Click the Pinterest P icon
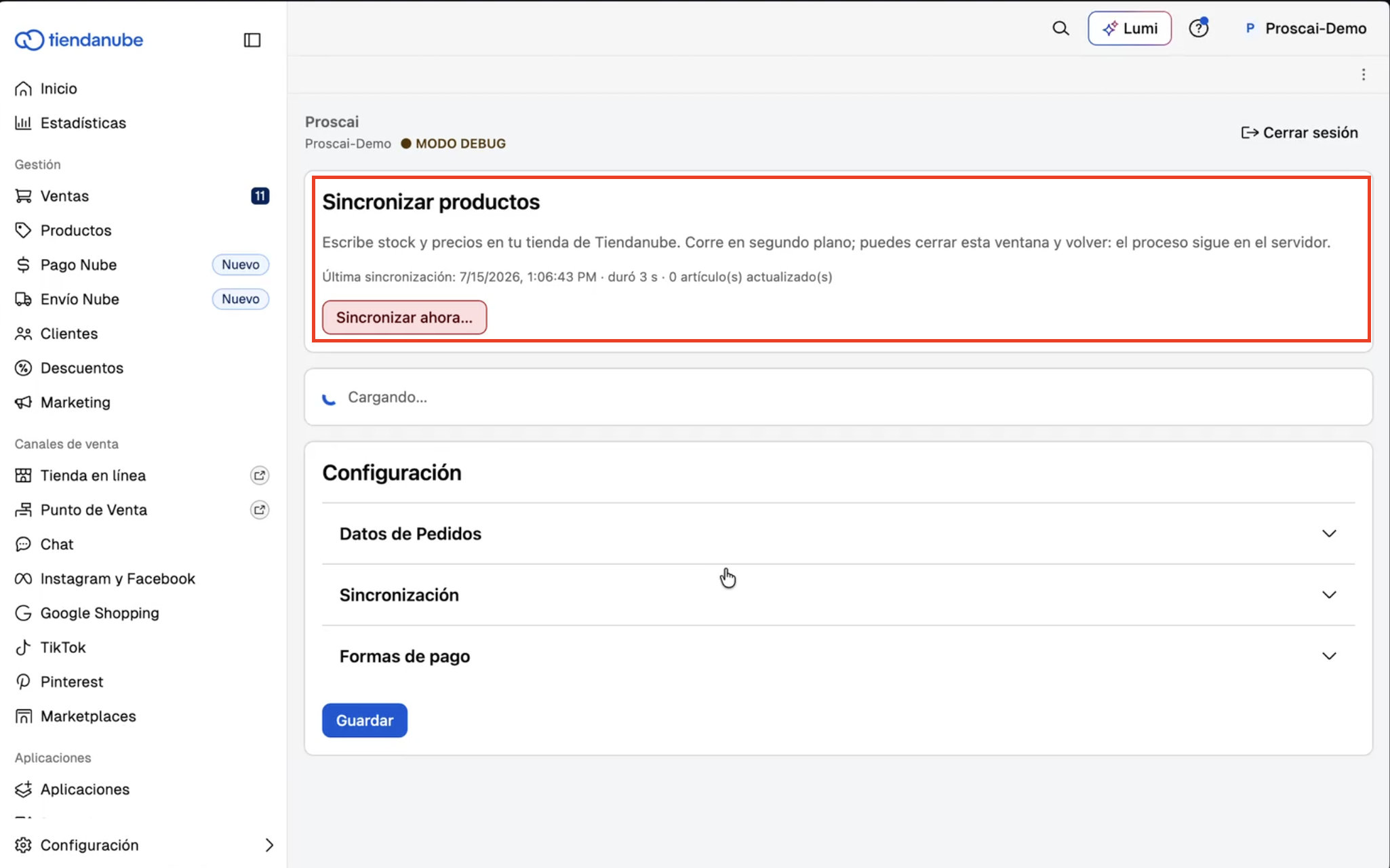The image size is (1390, 868). 24,682
